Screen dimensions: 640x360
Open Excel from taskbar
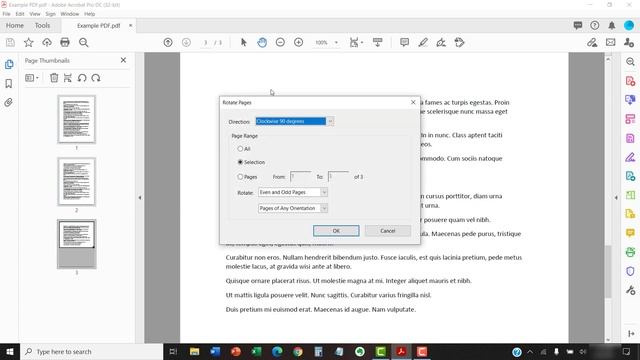(256, 351)
